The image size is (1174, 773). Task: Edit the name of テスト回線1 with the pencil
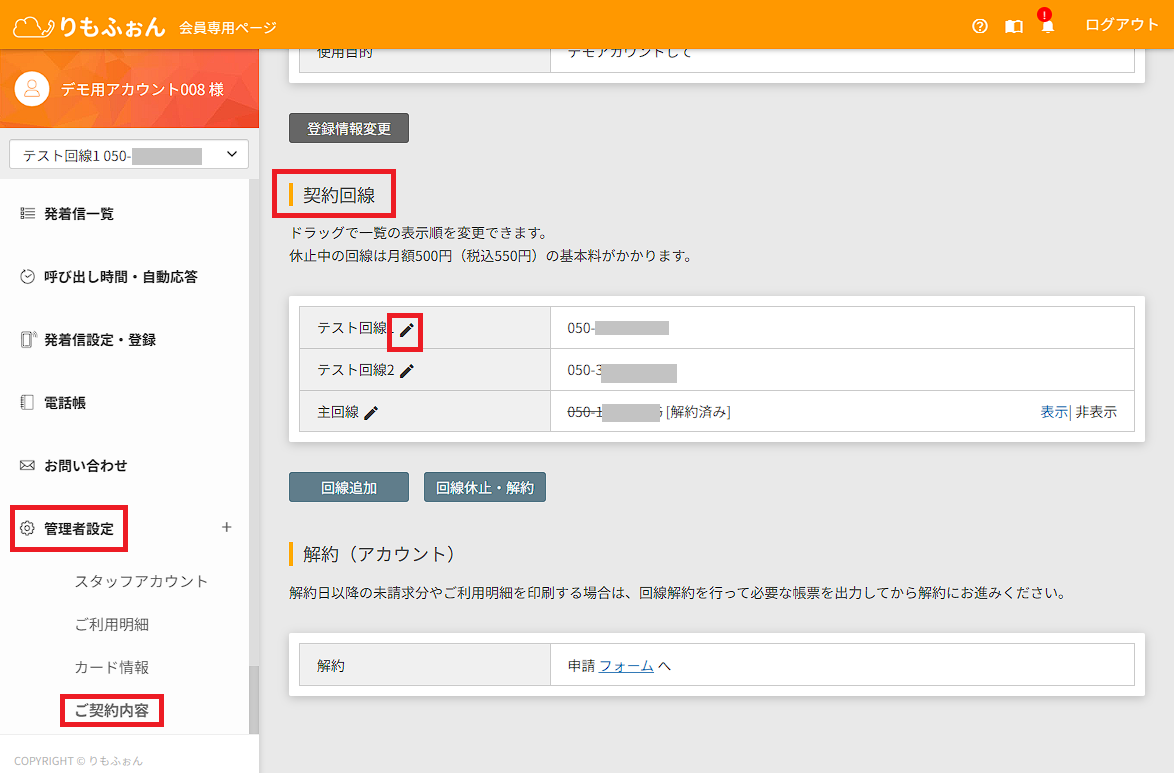click(x=407, y=330)
